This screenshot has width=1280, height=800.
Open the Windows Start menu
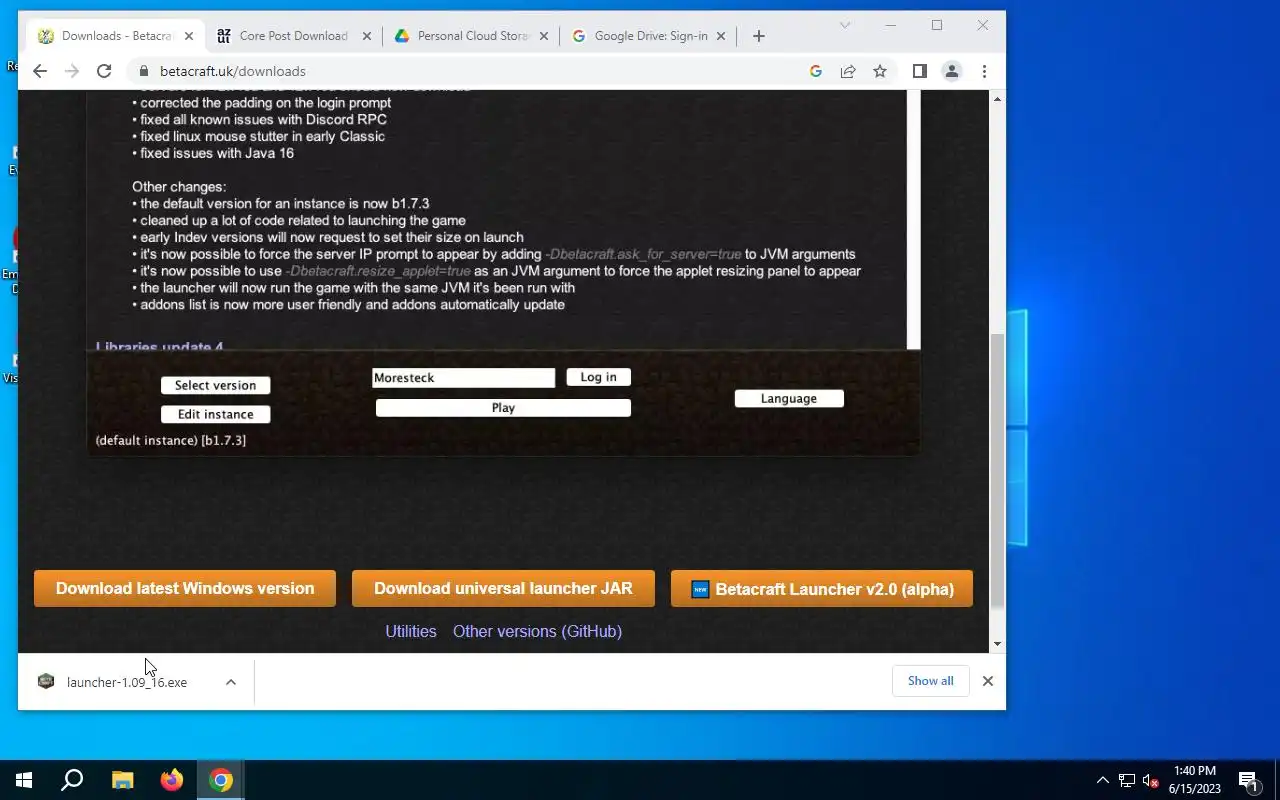point(24,780)
